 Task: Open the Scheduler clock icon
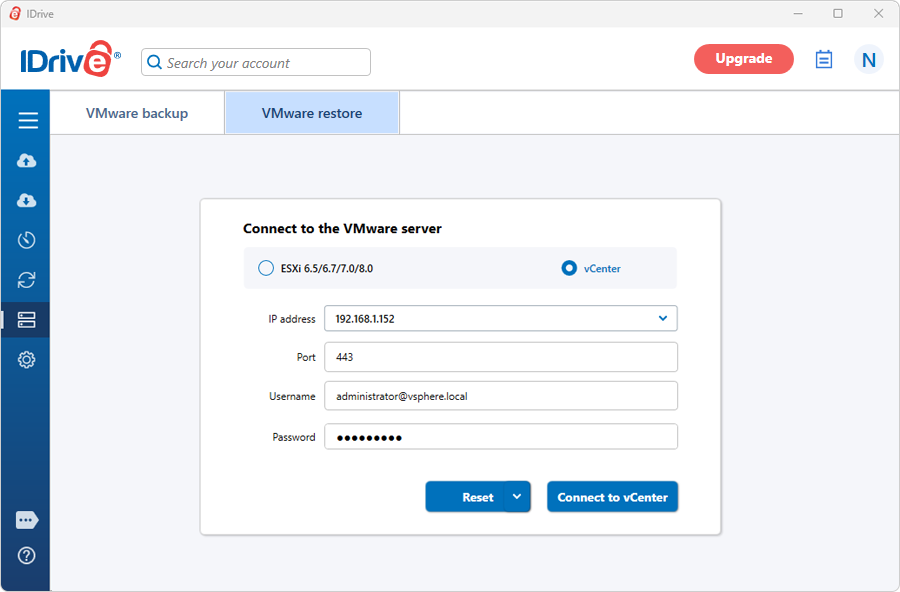tap(26, 240)
